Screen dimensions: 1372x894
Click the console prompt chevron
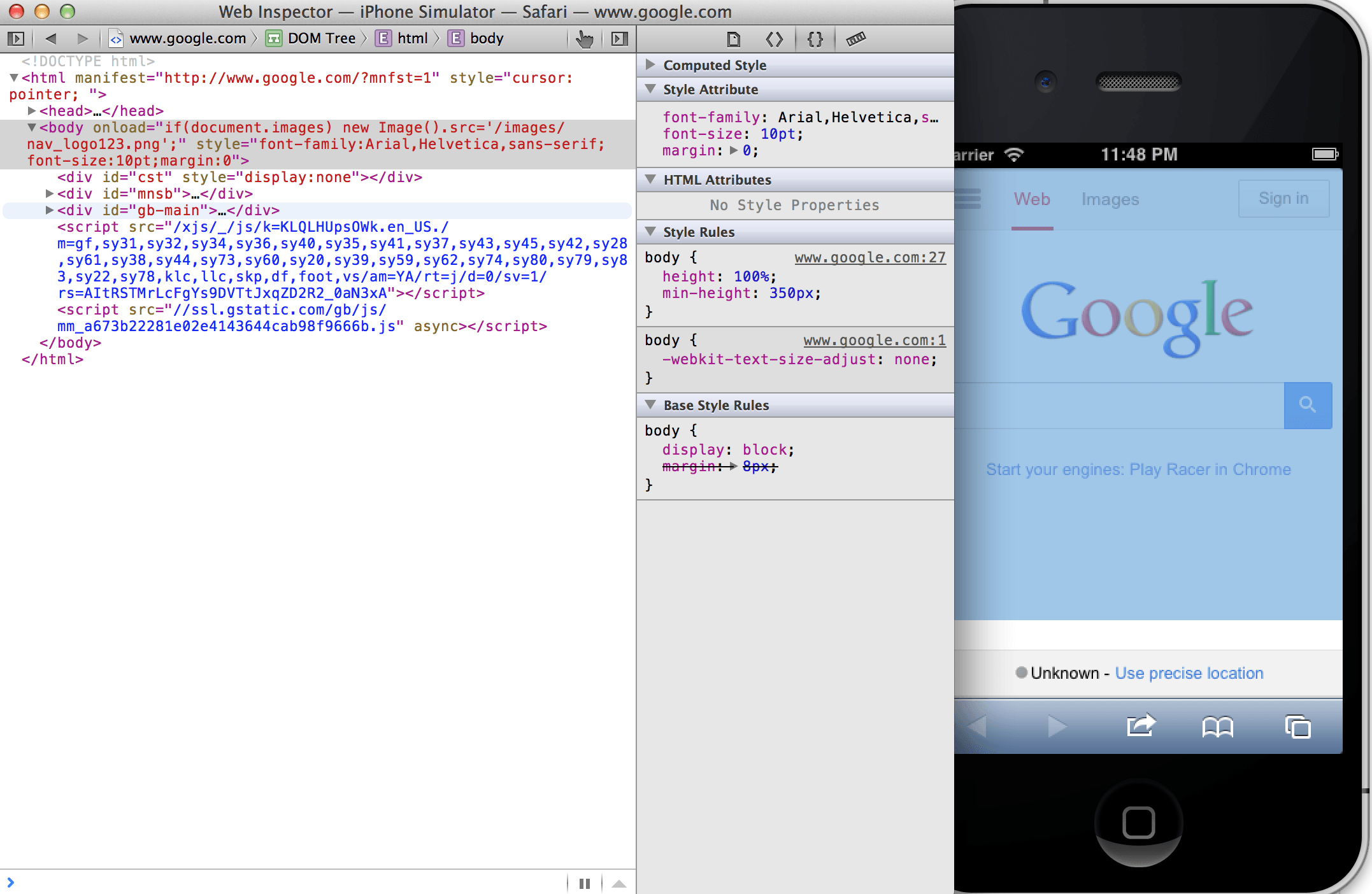pyautogui.click(x=10, y=882)
